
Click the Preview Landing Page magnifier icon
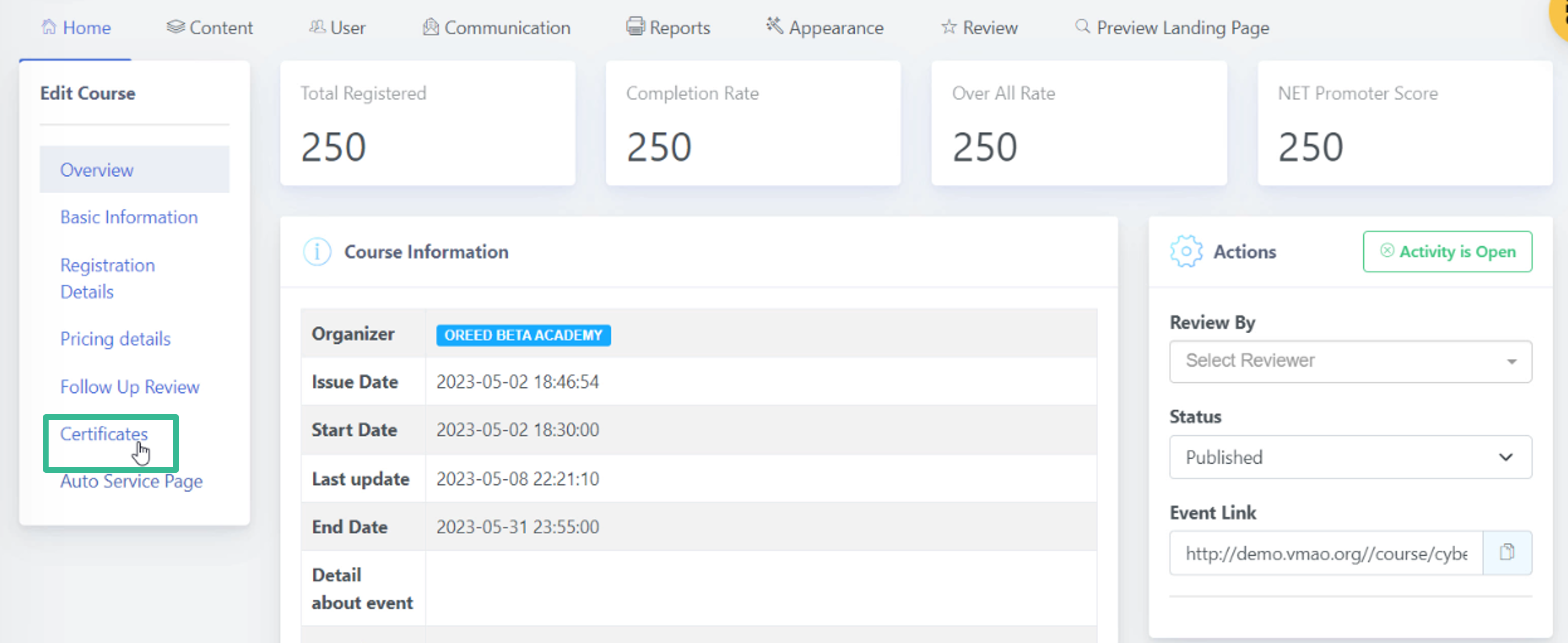point(1082,26)
